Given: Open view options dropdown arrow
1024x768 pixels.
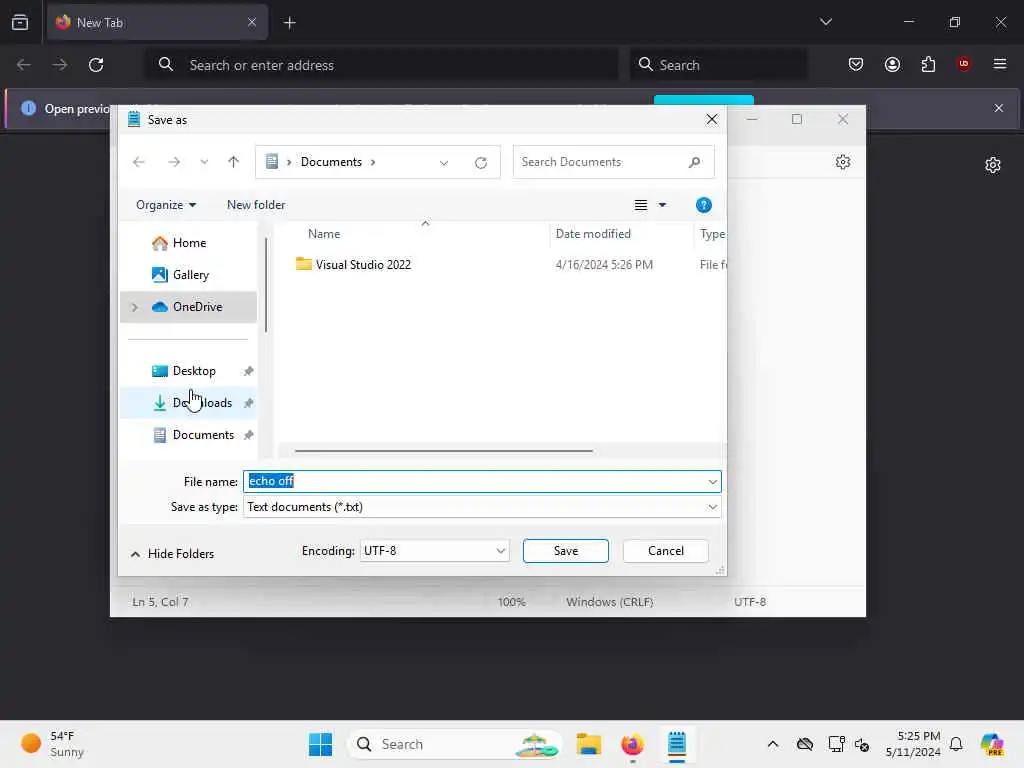Looking at the screenshot, I should 662,205.
